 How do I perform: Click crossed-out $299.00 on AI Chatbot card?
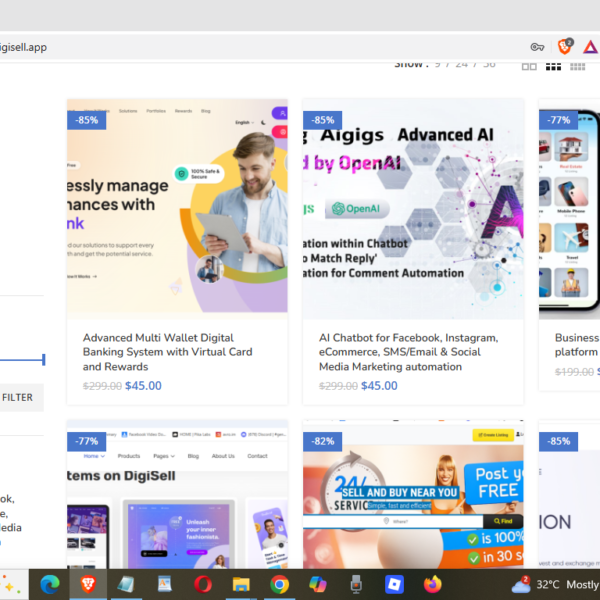click(x=338, y=386)
